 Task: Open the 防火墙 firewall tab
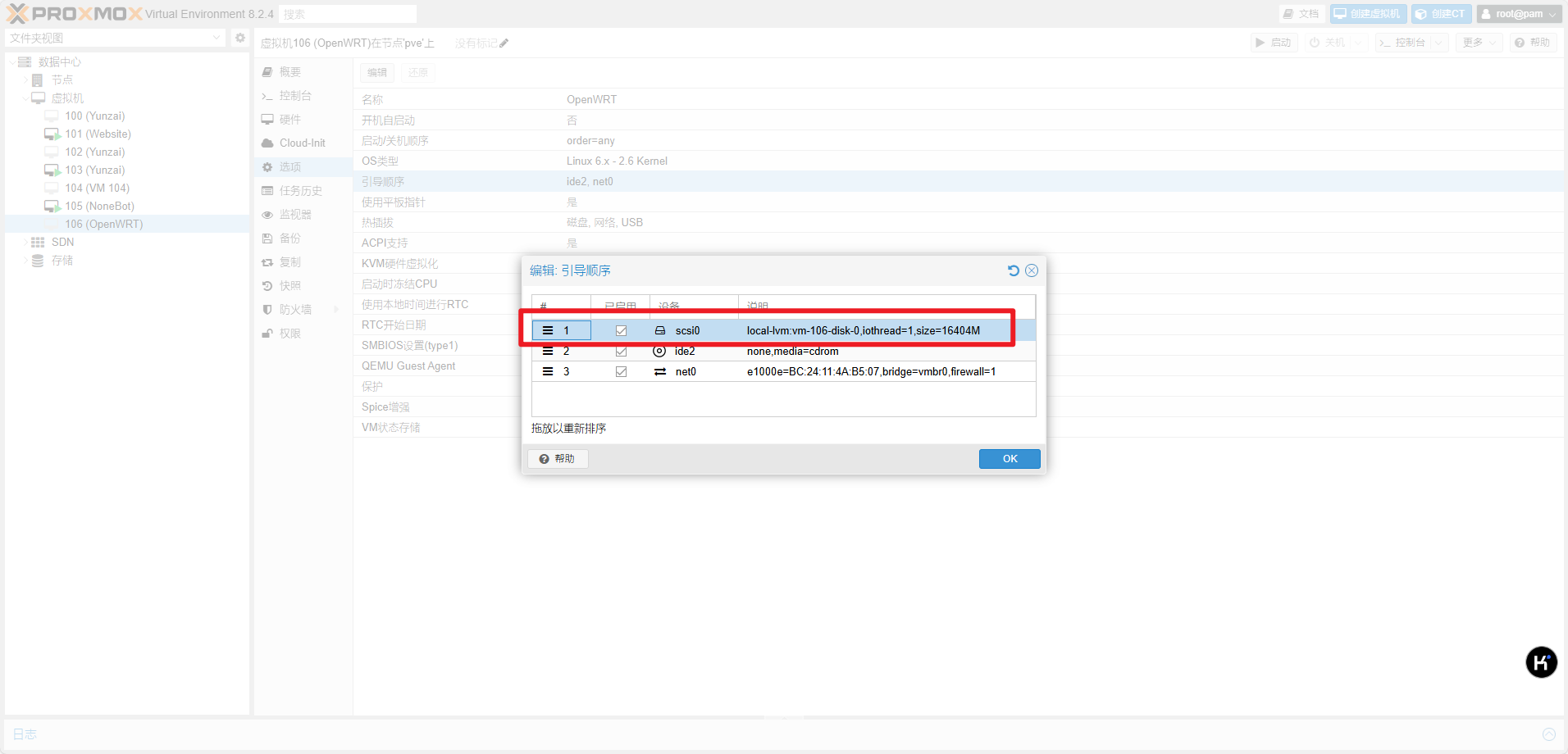coord(303,310)
